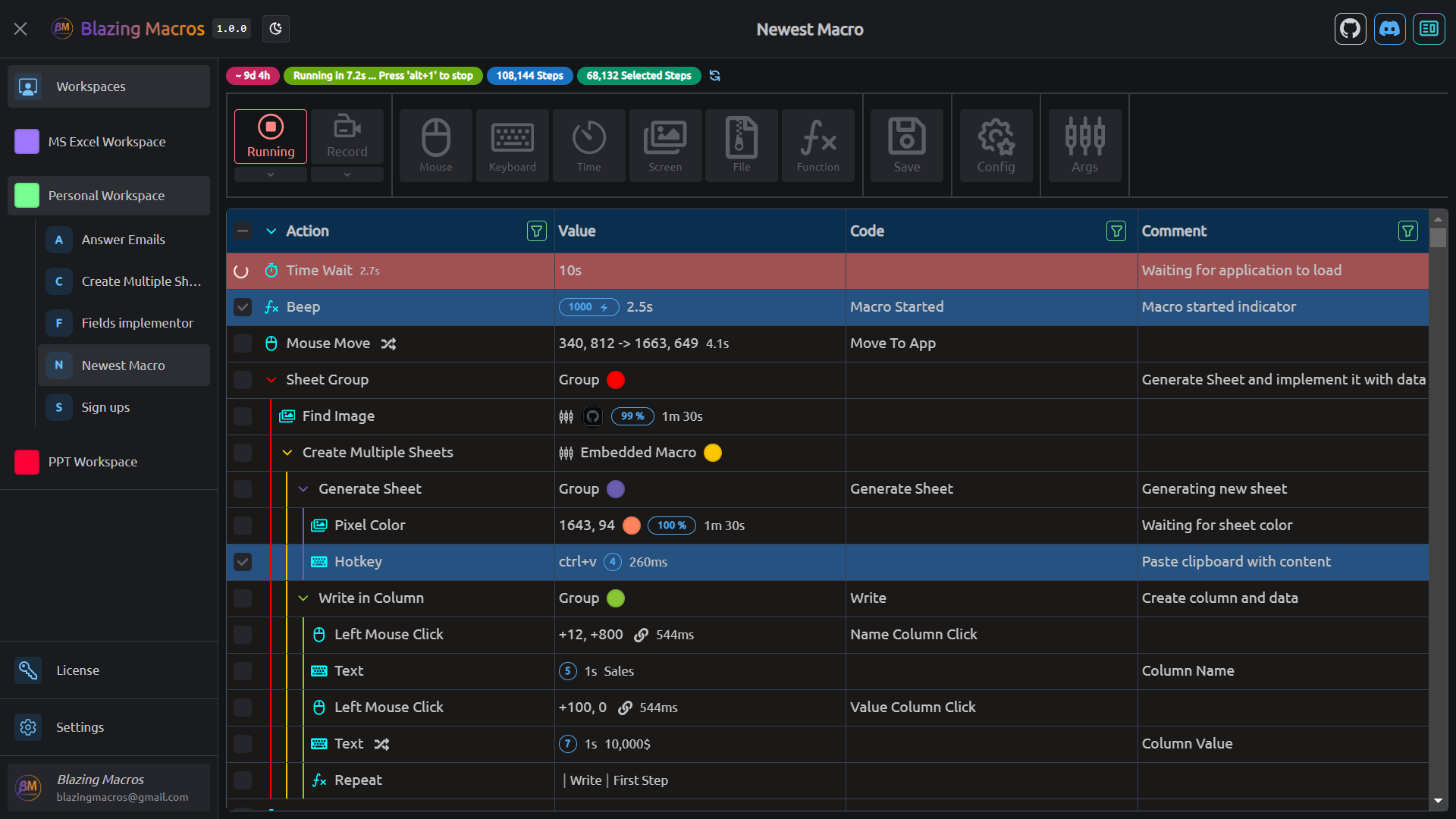
Task: Toggle dark mode moon icon
Action: 276,30
